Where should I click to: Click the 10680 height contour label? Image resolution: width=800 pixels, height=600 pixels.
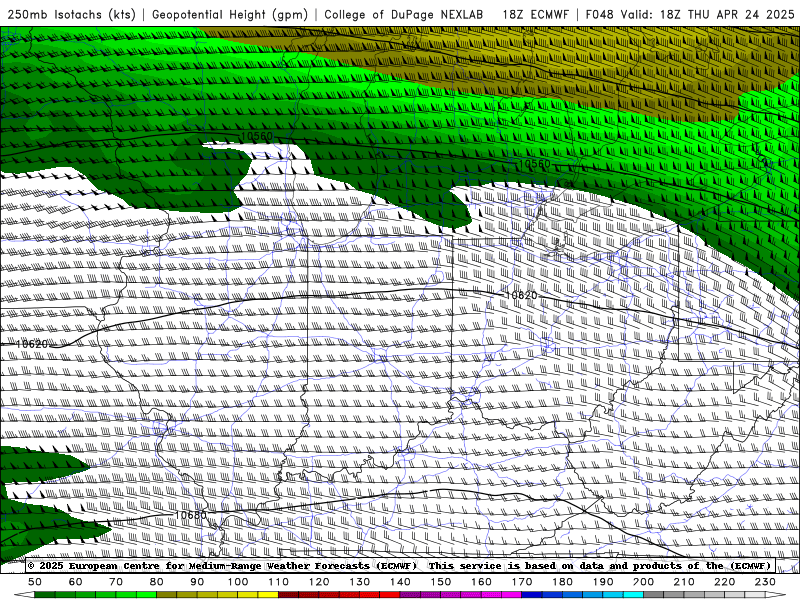(x=190, y=515)
